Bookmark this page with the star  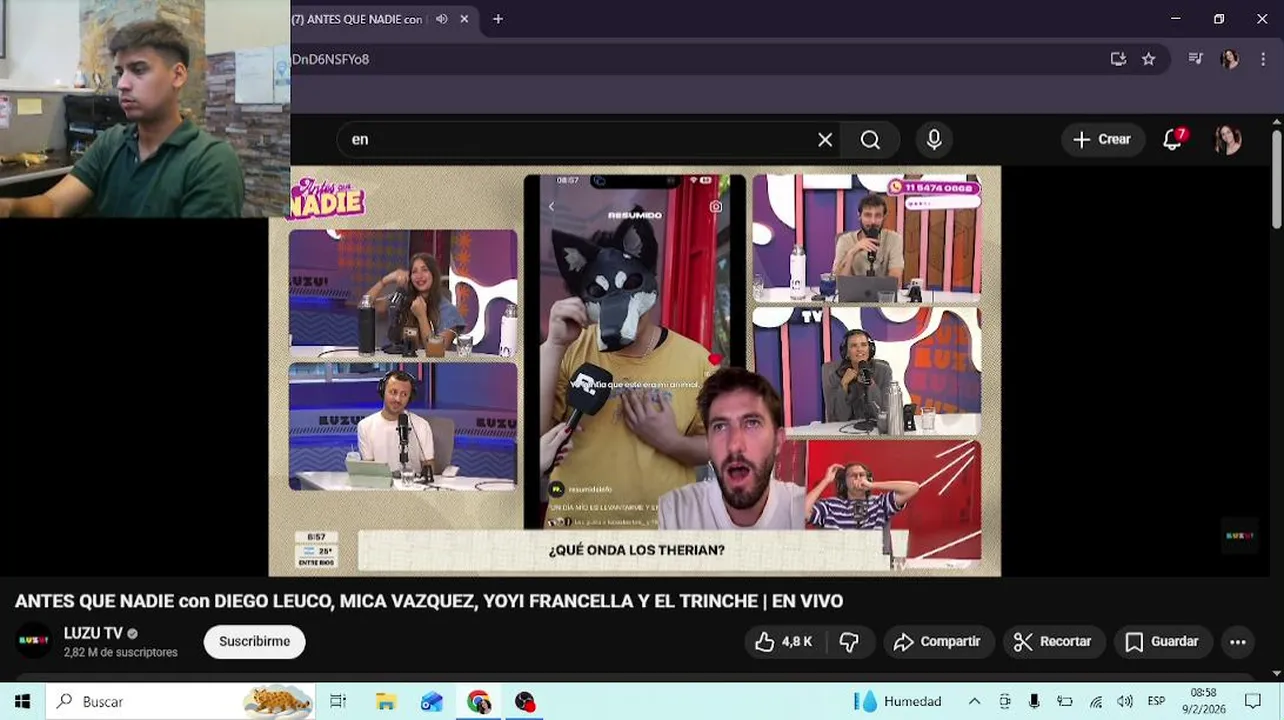tap(1149, 59)
